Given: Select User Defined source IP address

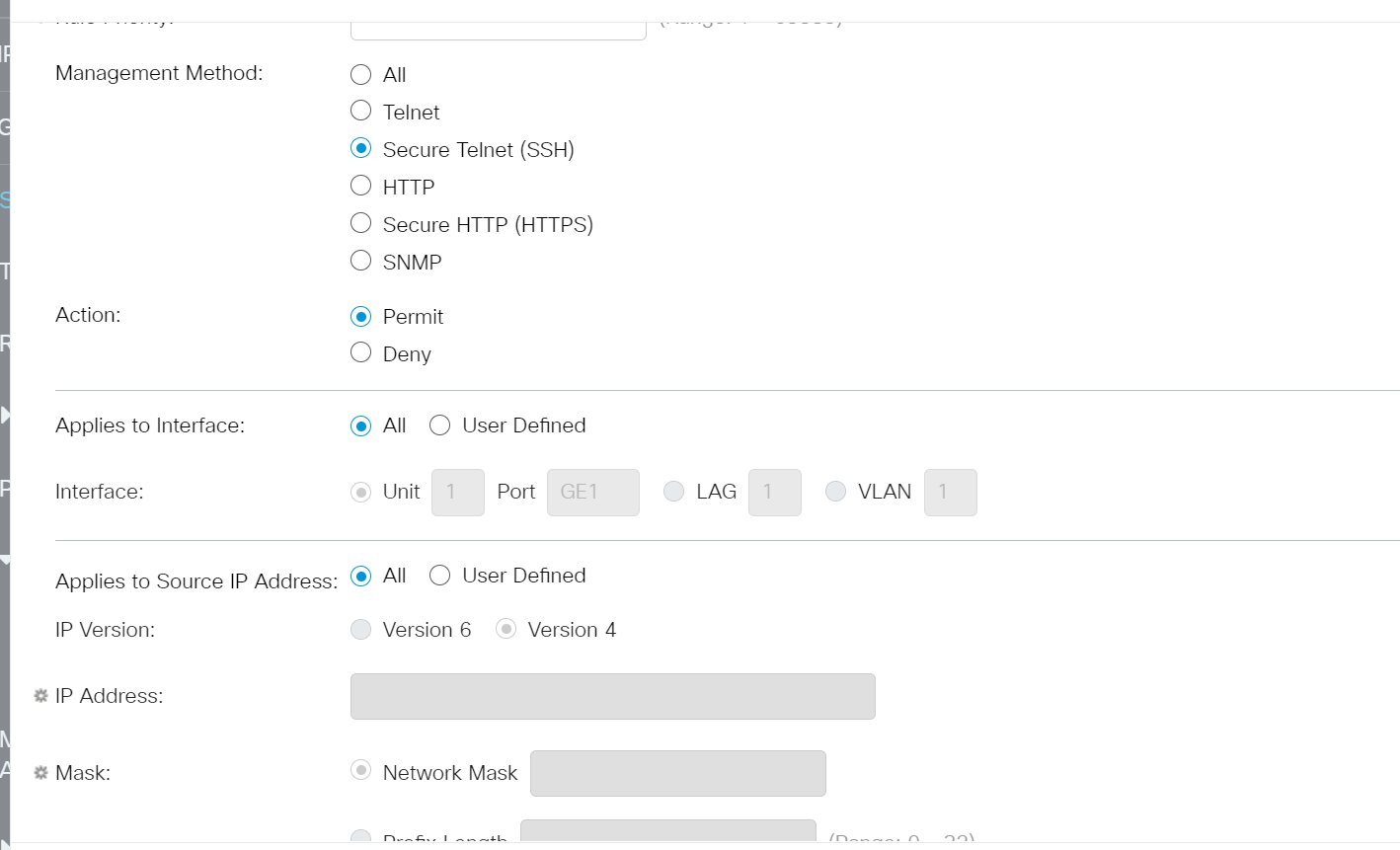Looking at the screenshot, I should [439, 575].
